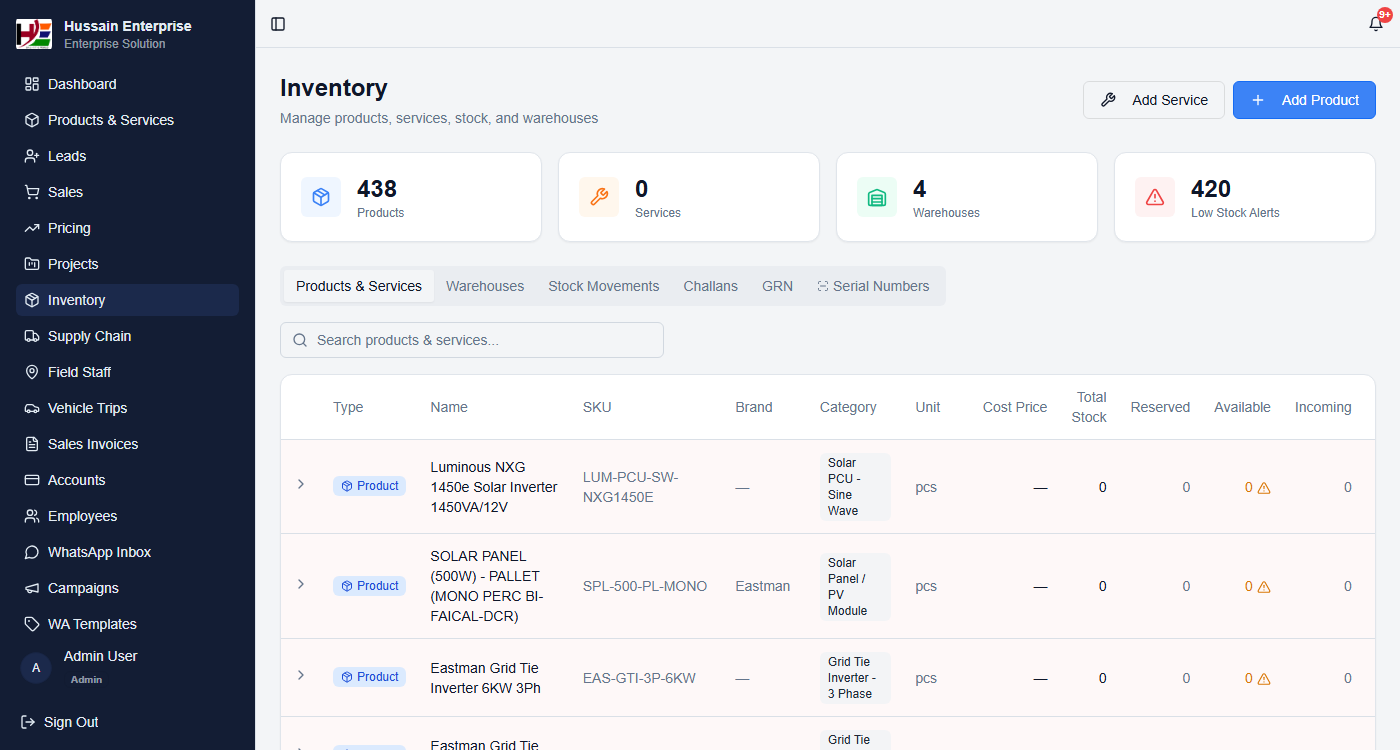Sign Out of the application
This screenshot has width=1400, height=750.
[x=60, y=722]
